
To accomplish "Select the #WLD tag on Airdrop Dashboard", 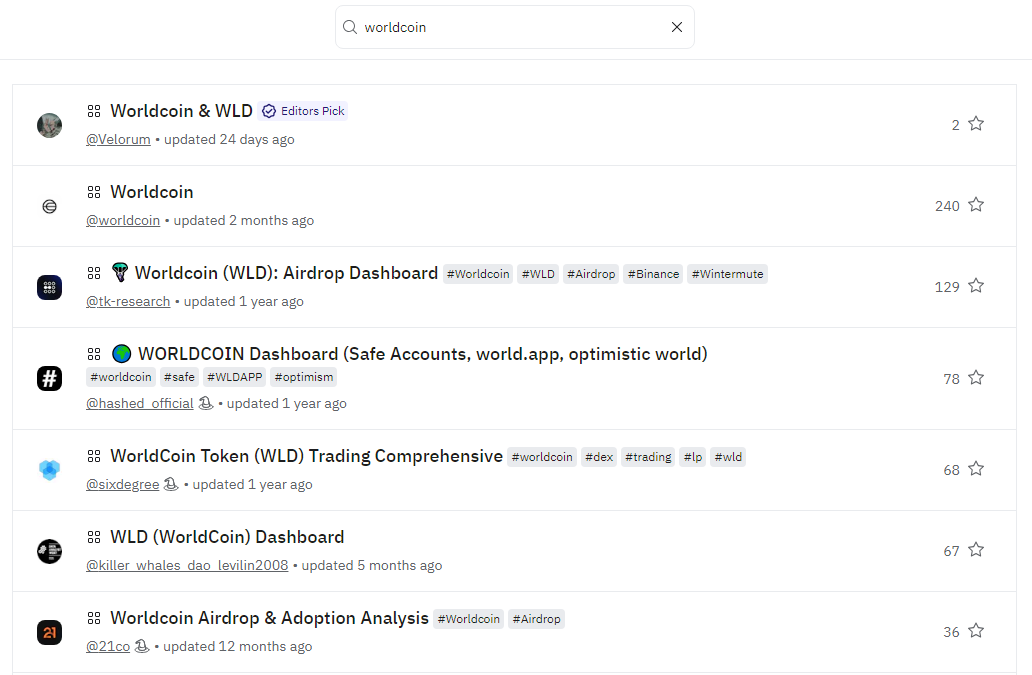I will tap(538, 274).
